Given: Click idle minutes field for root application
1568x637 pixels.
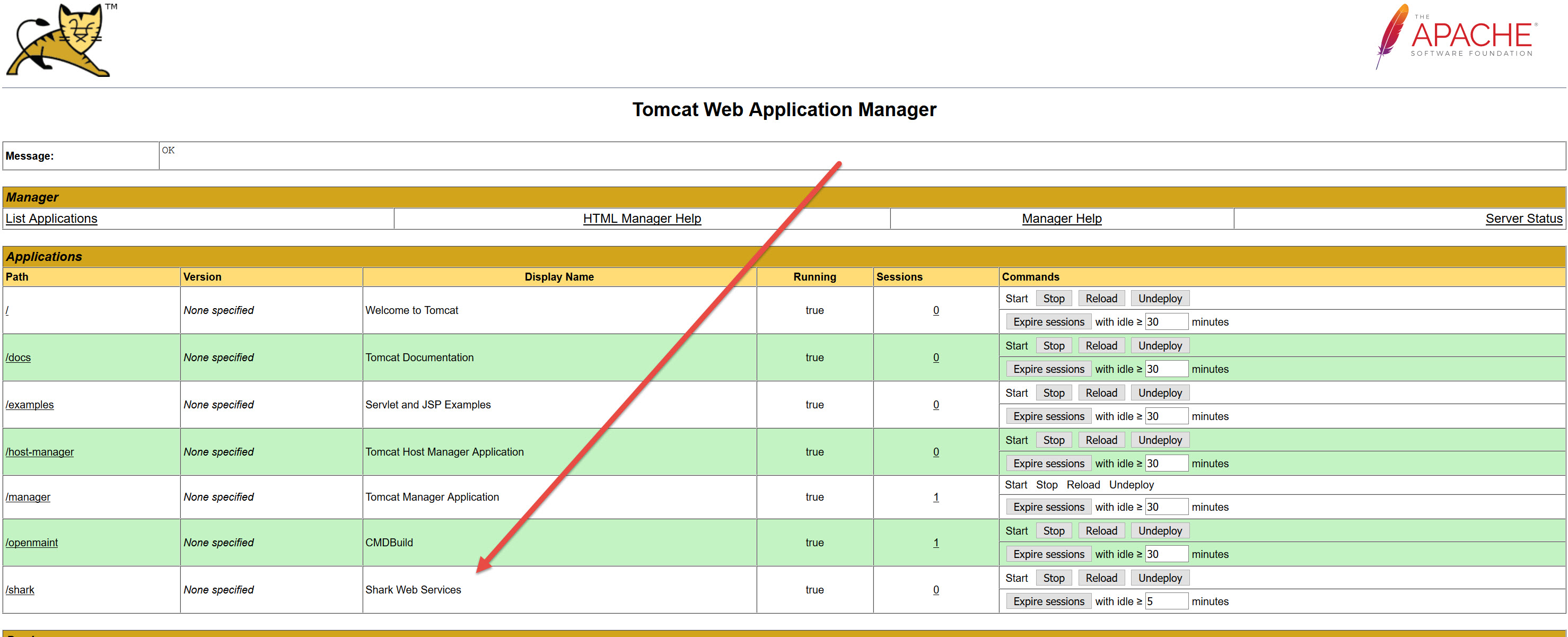Looking at the screenshot, I should (x=1166, y=321).
